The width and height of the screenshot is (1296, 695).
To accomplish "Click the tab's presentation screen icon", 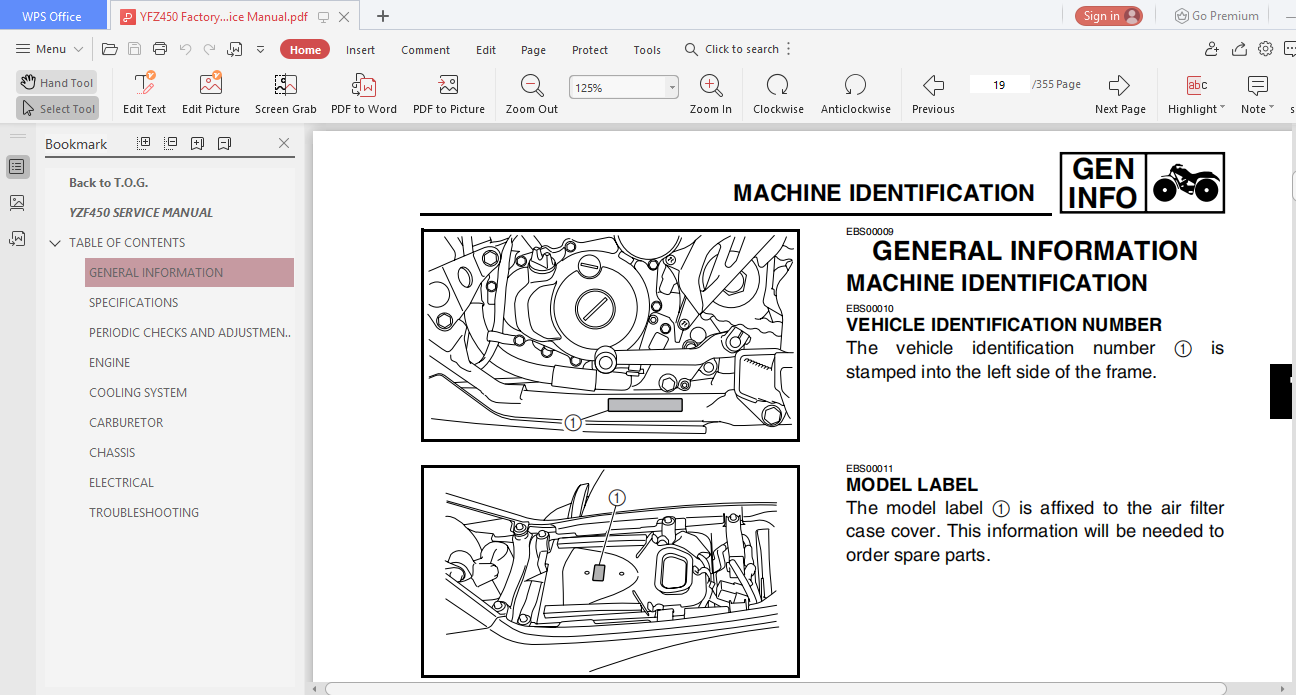I will (x=323, y=16).
